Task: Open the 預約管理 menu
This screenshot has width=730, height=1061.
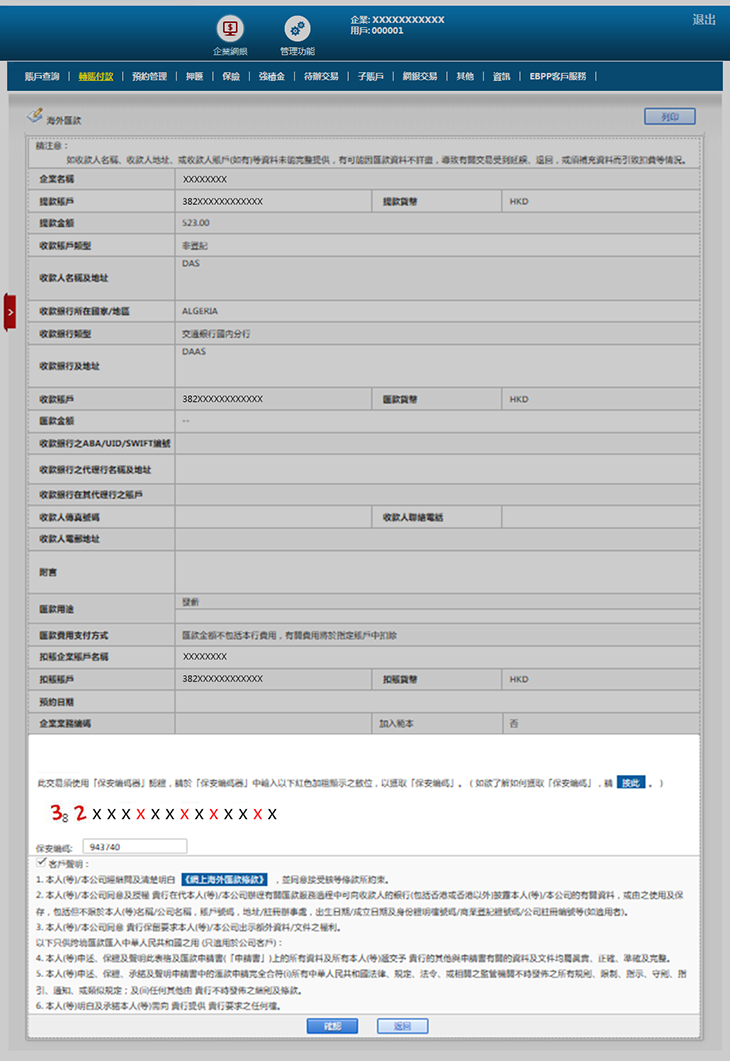Action: coord(149,76)
